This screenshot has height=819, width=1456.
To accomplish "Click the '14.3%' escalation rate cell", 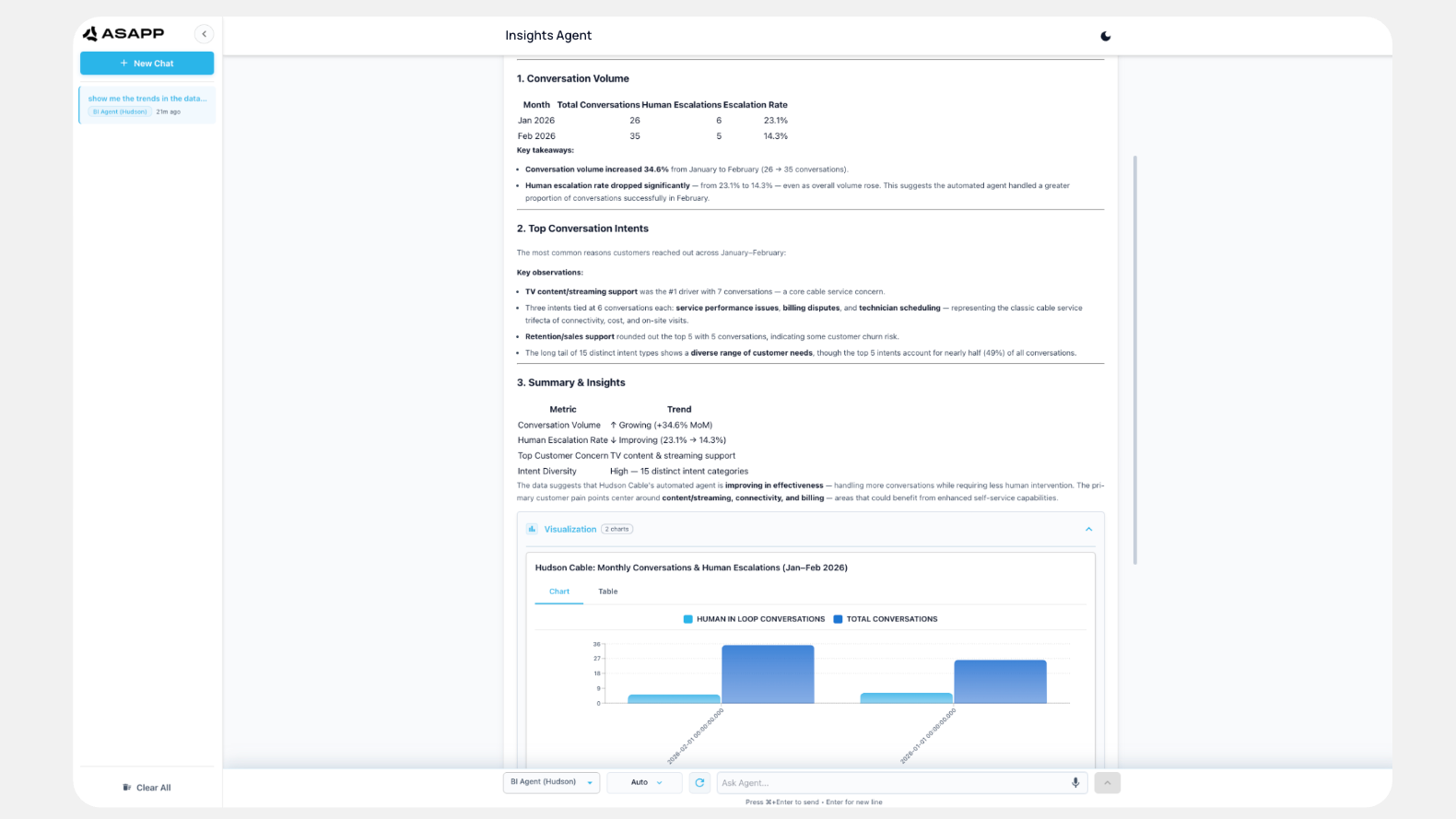I will 776,136.
